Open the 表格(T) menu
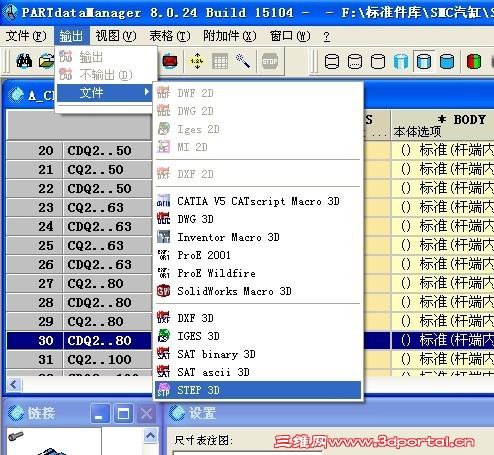 [x=170, y=36]
